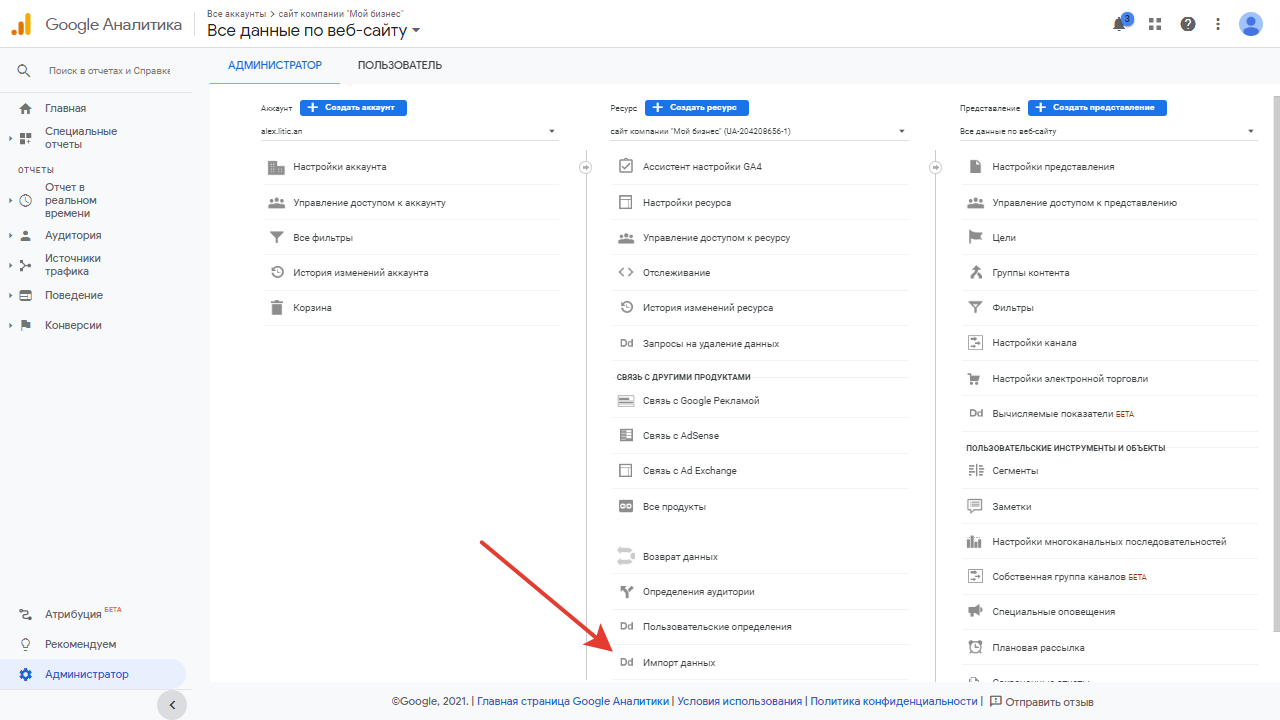
Task: Click the Home icon labeled Главная
Action: [x=25, y=108]
